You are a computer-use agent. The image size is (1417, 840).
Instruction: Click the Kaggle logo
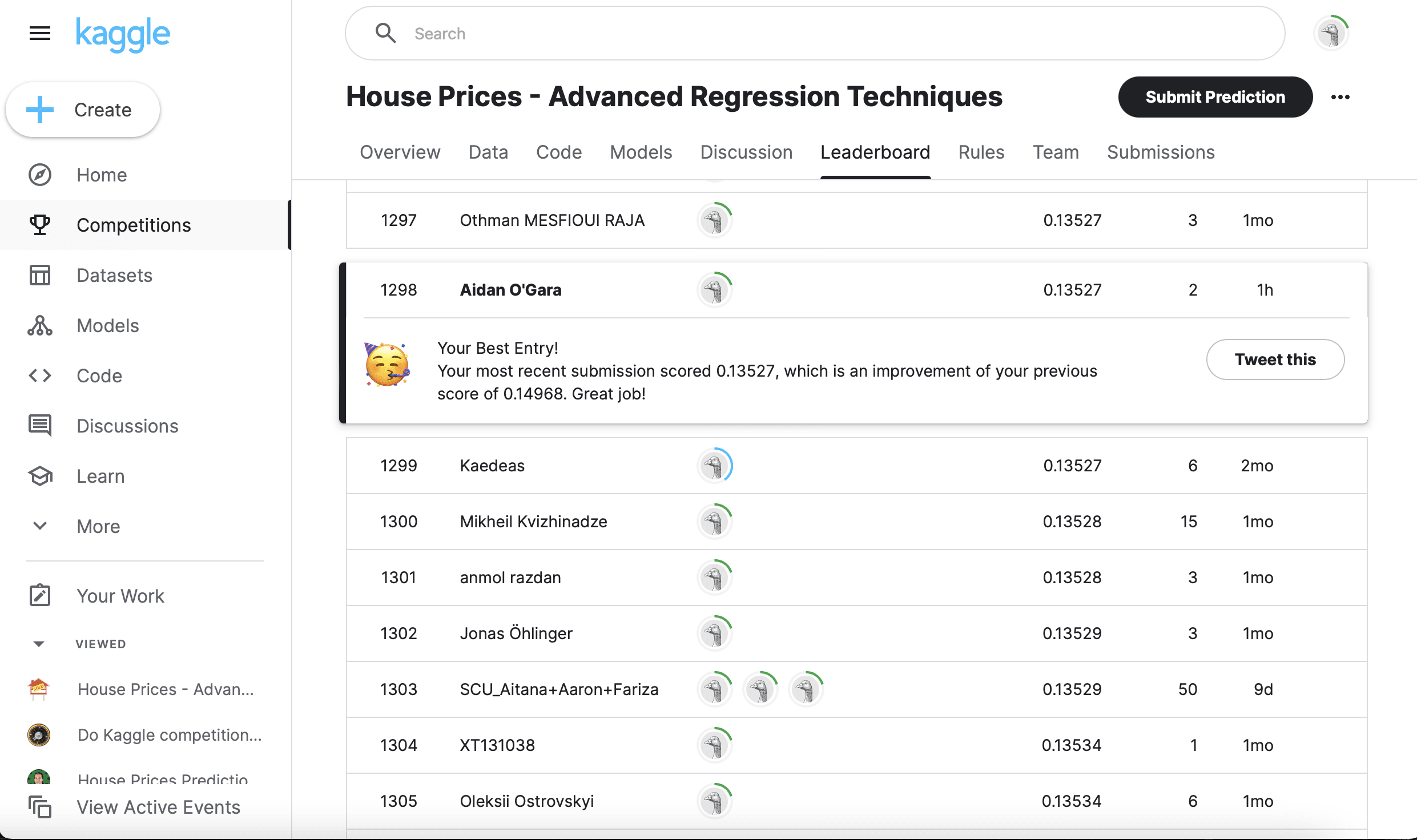click(122, 33)
